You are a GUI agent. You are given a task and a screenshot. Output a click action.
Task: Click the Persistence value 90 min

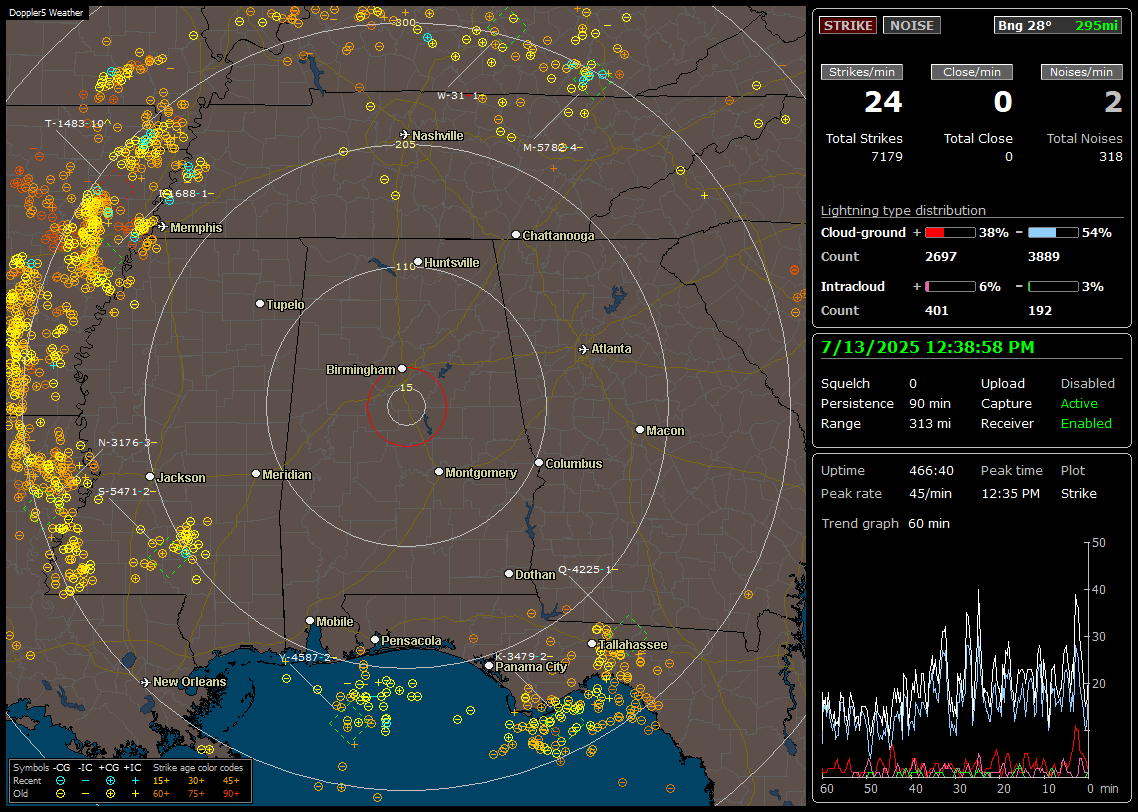click(x=930, y=403)
